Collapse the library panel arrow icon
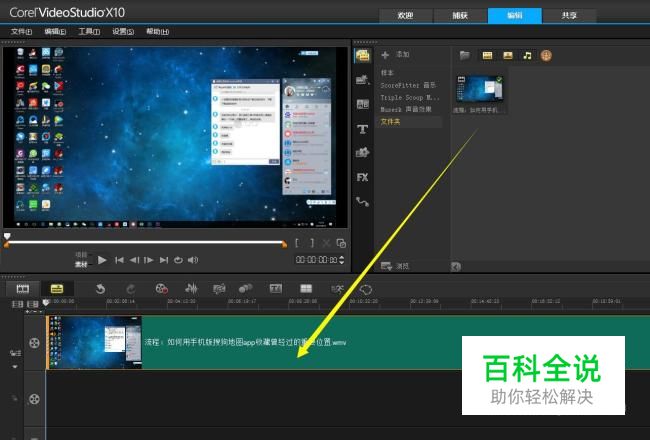This screenshot has height=440, width=650. tap(456, 266)
